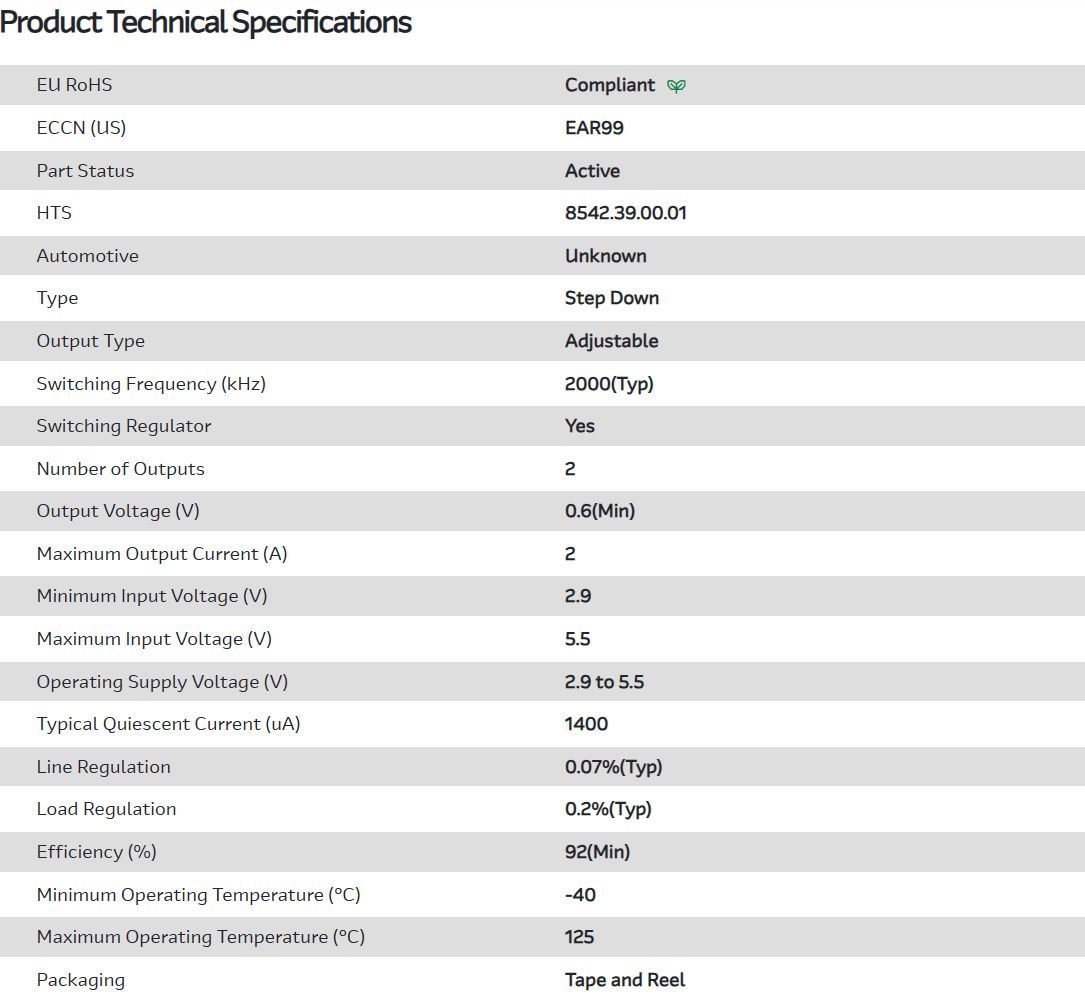This screenshot has height=997, width=1085.
Task: Click the Line Regulation label
Action: click(x=103, y=767)
